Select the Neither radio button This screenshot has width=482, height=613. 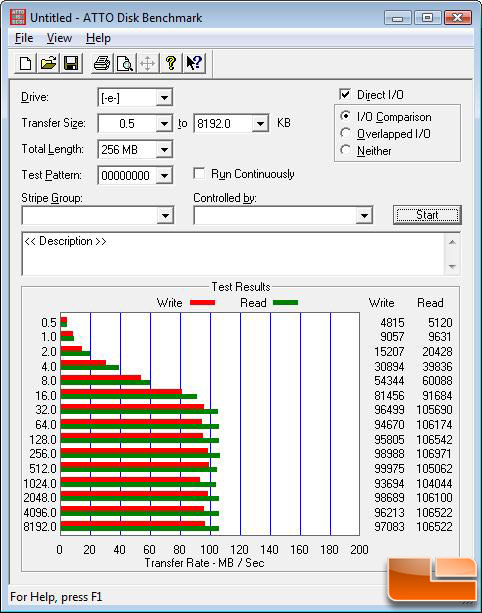pos(345,150)
